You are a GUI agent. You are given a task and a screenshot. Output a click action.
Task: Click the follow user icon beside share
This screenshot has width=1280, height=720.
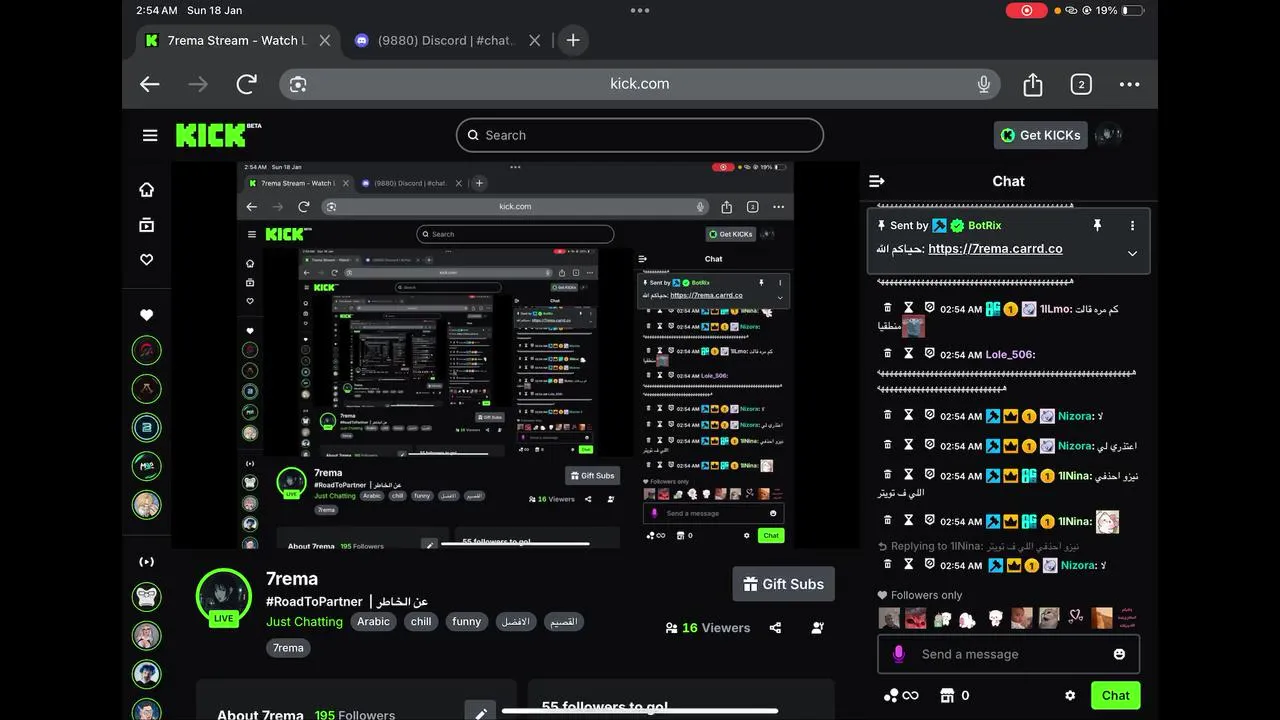pyautogui.click(x=818, y=628)
